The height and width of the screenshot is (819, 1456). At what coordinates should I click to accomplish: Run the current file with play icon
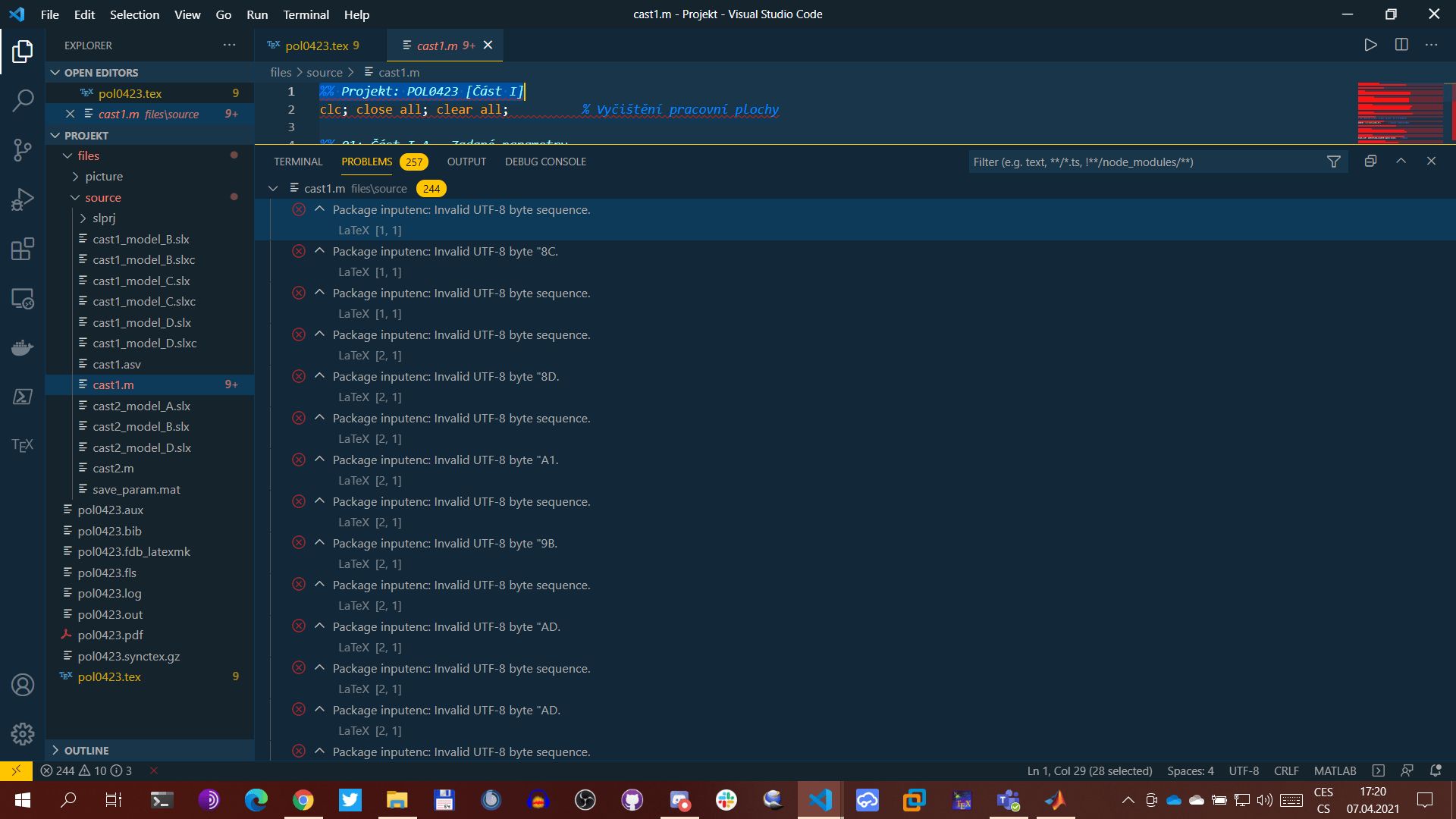click(x=1370, y=45)
